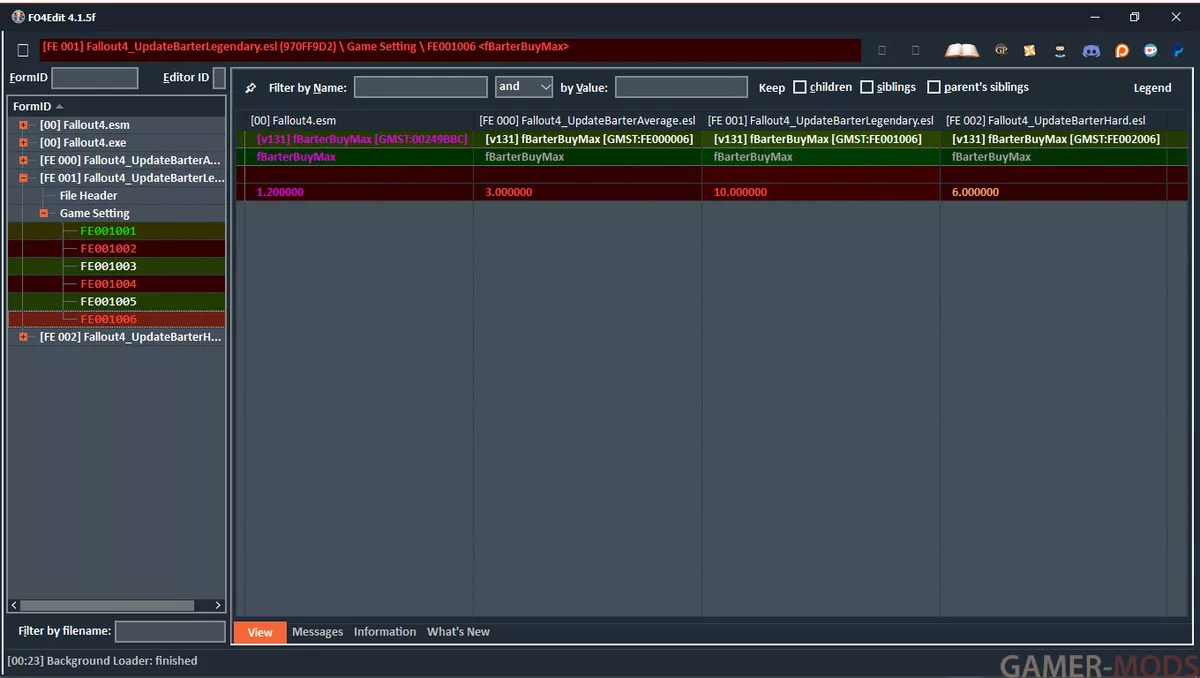This screenshot has width=1200, height=678.
Task: Click the small square left of record path
Action: click(23, 50)
